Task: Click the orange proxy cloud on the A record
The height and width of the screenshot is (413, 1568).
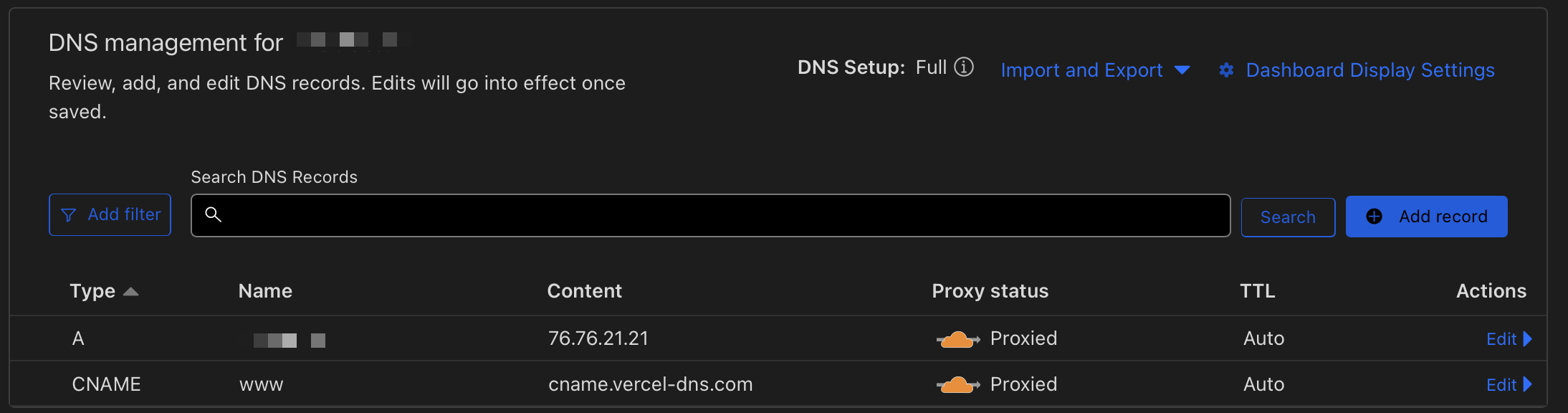Action: point(958,338)
